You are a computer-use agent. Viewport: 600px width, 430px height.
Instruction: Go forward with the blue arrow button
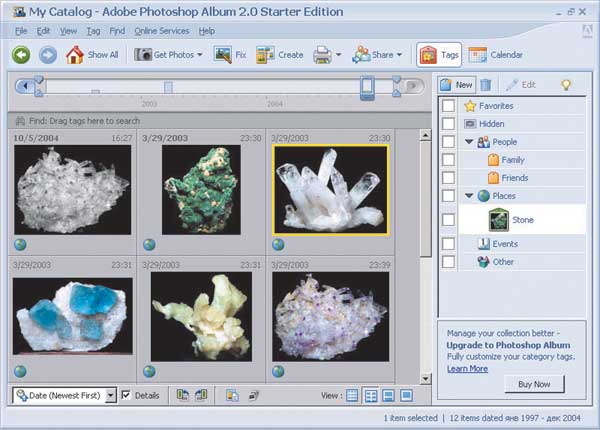pyautogui.click(x=48, y=55)
